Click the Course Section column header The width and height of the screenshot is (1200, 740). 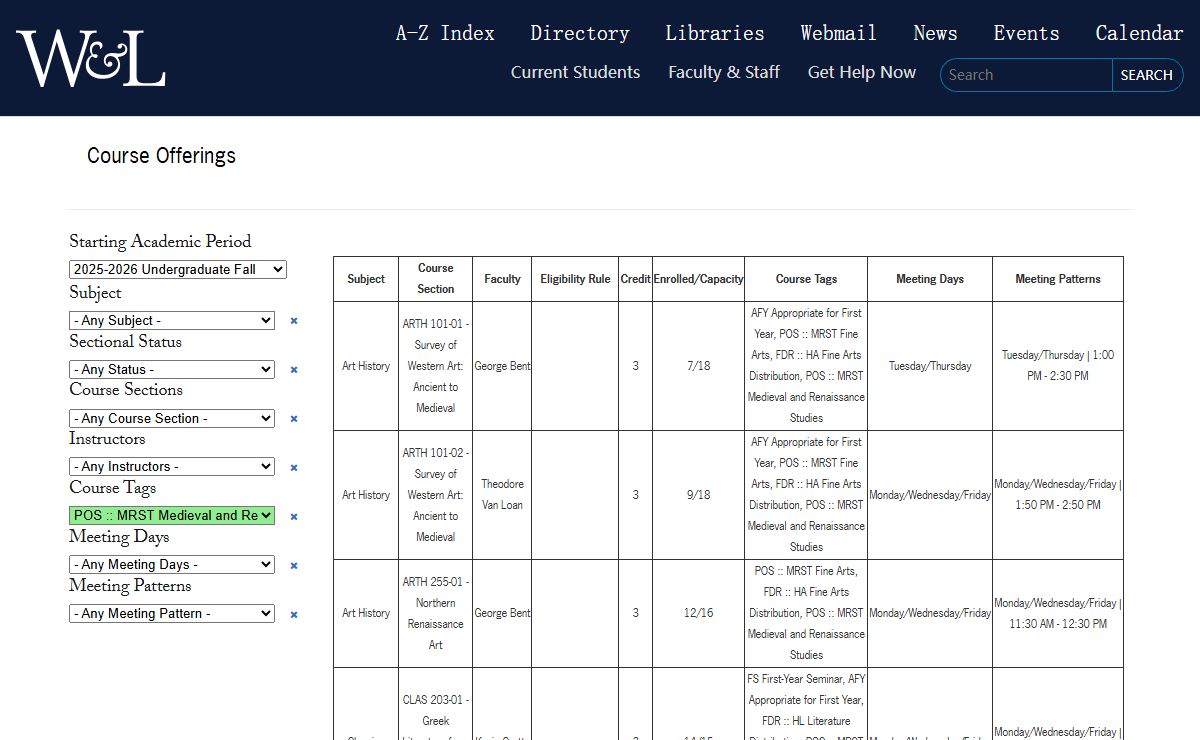tap(436, 279)
